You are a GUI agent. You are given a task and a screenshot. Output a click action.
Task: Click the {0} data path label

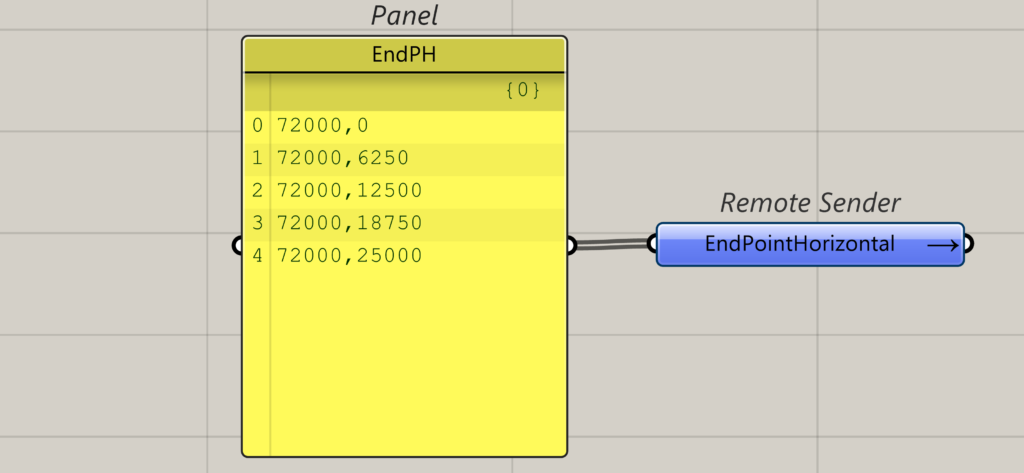[522, 91]
